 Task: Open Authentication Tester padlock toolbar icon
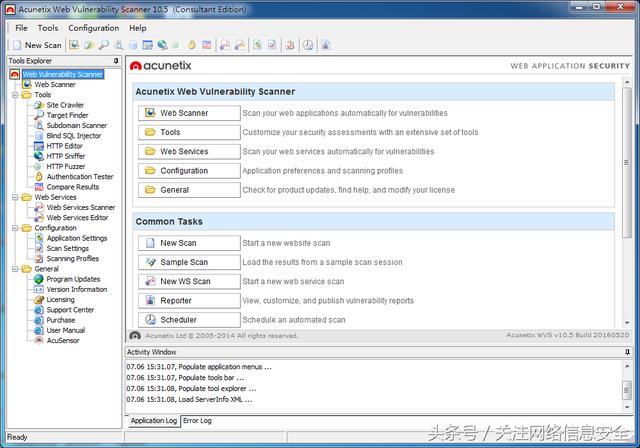(x=191, y=45)
